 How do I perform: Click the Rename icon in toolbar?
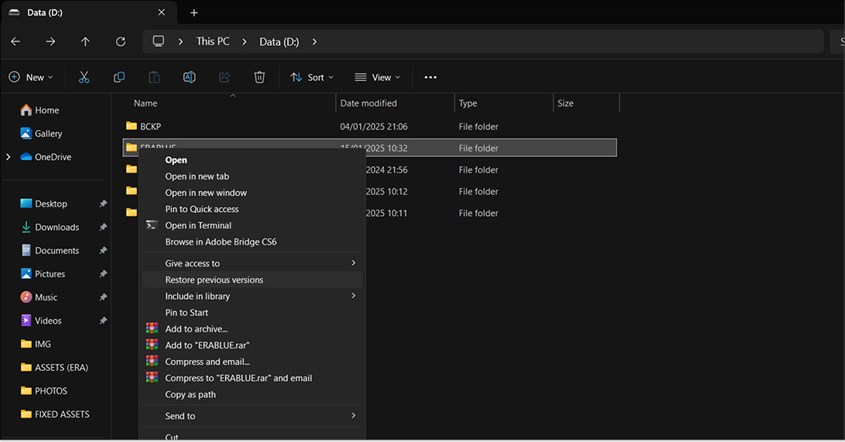point(189,77)
